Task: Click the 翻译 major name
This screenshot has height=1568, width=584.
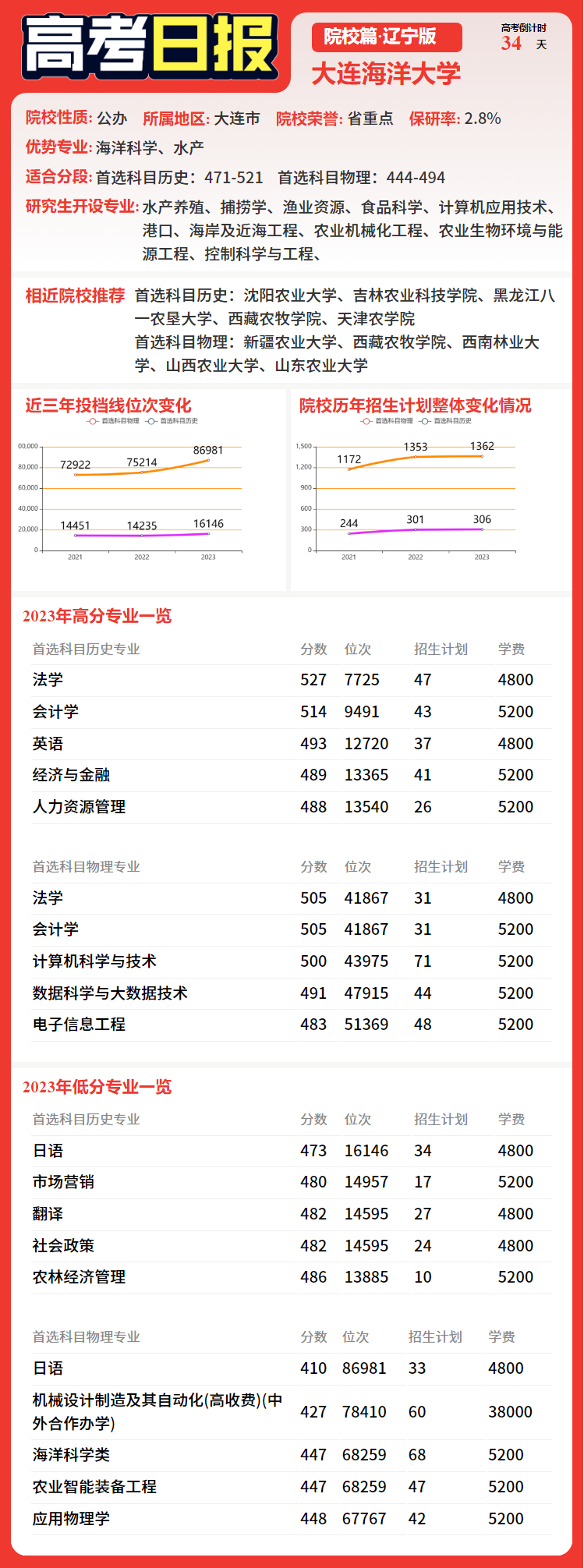Action: 48,1214
